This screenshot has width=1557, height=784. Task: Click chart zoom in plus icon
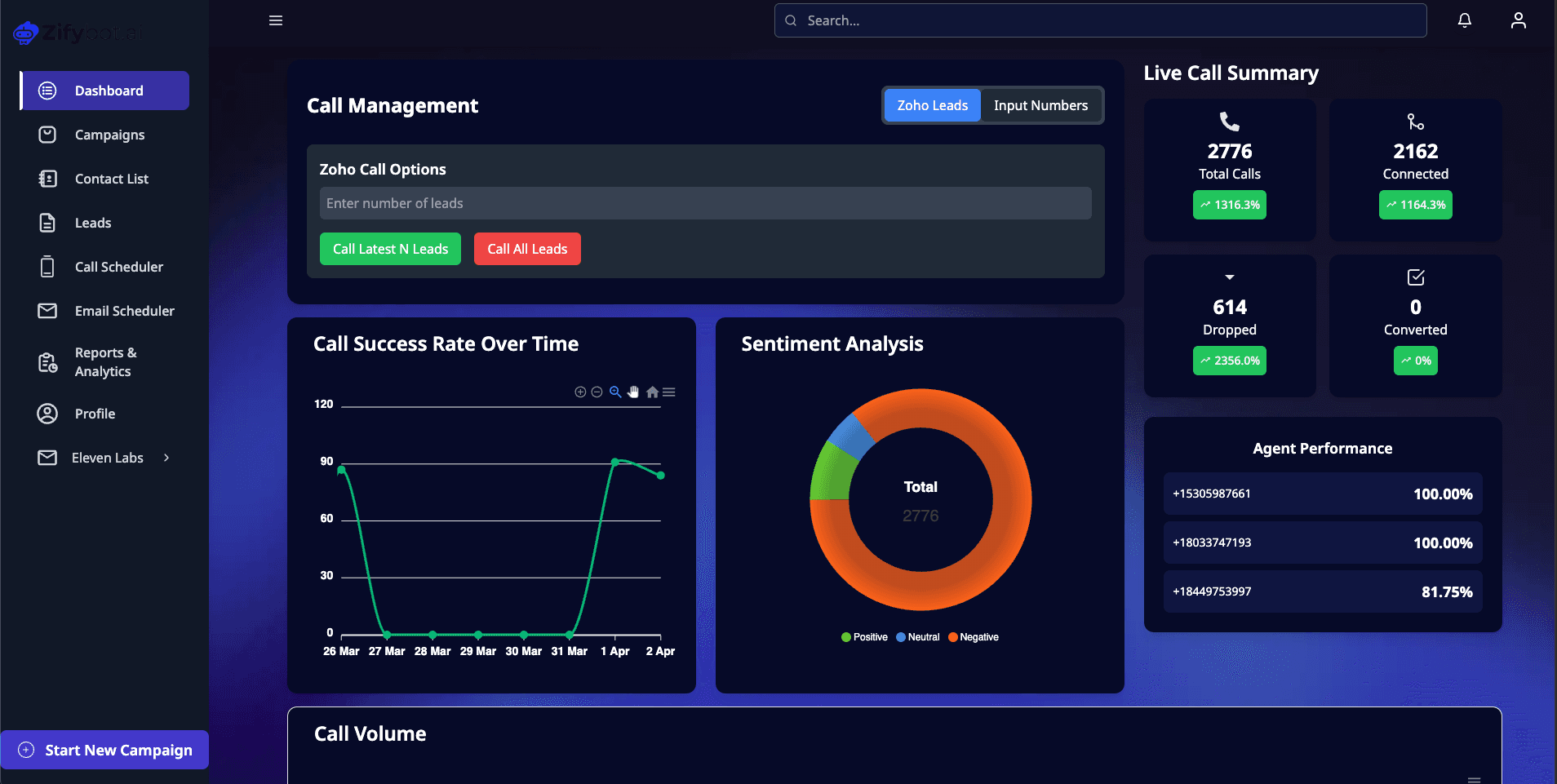pyautogui.click(x=580, y=392)
